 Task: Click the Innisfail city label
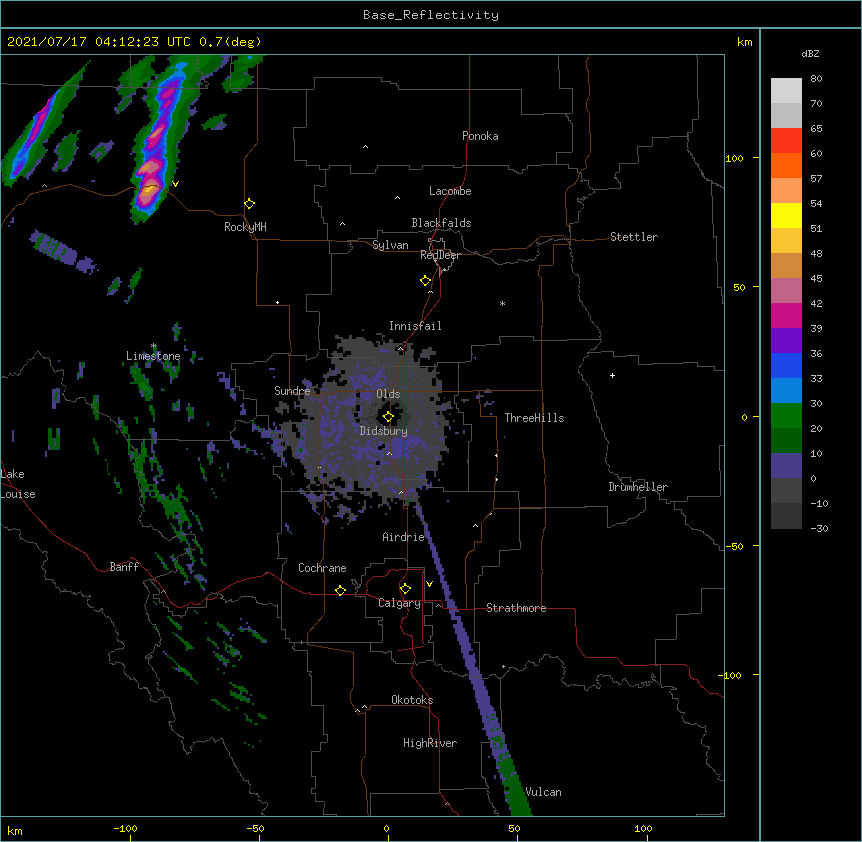[415, 326]
